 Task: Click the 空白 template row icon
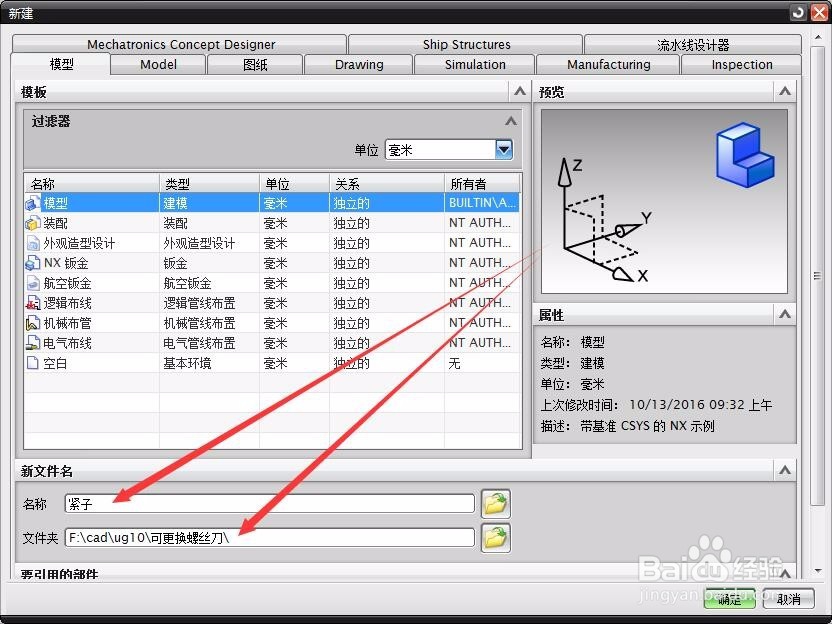click(x=33, y=363)
